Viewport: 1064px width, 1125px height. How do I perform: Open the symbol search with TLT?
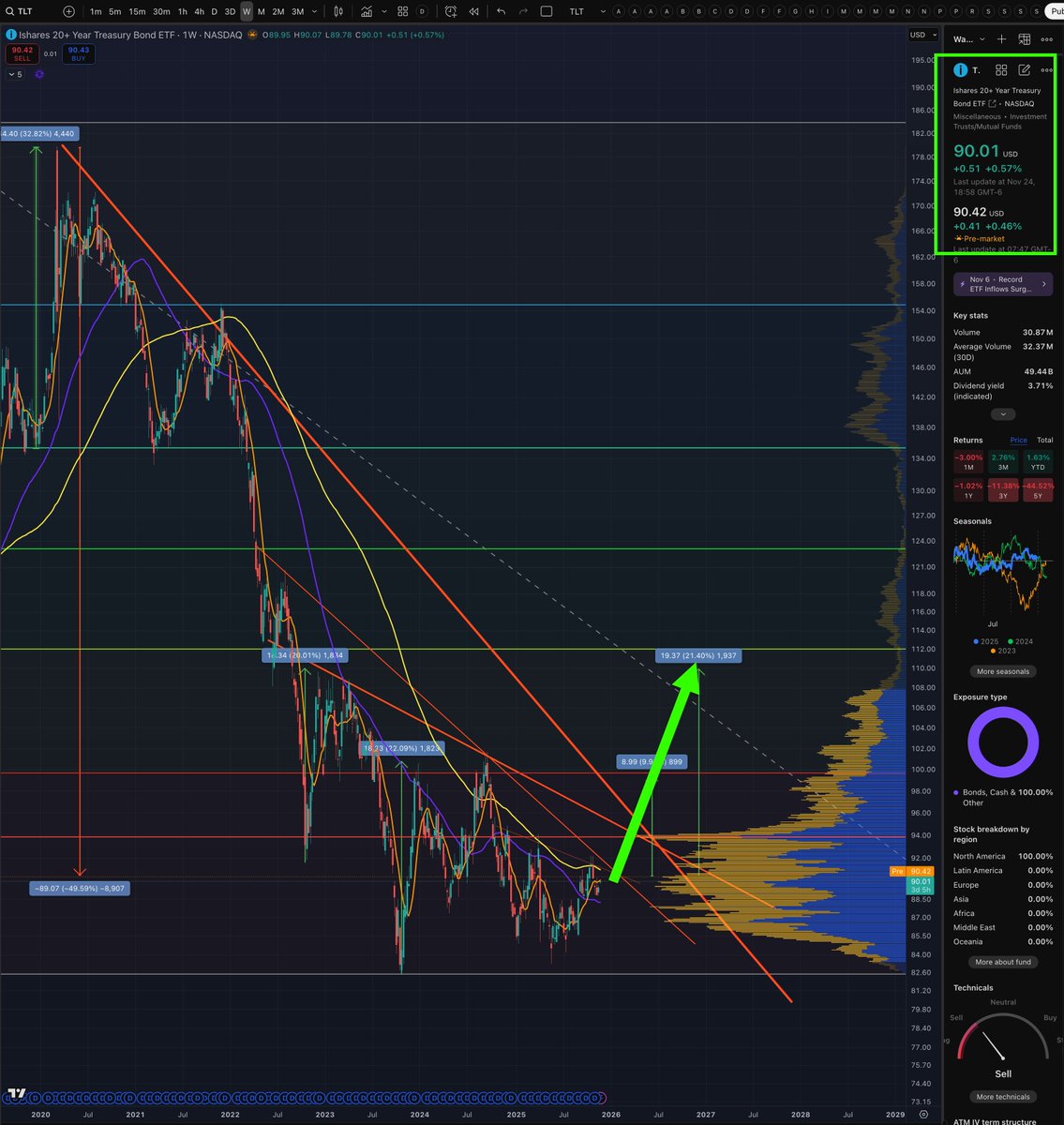pos(19,11)
